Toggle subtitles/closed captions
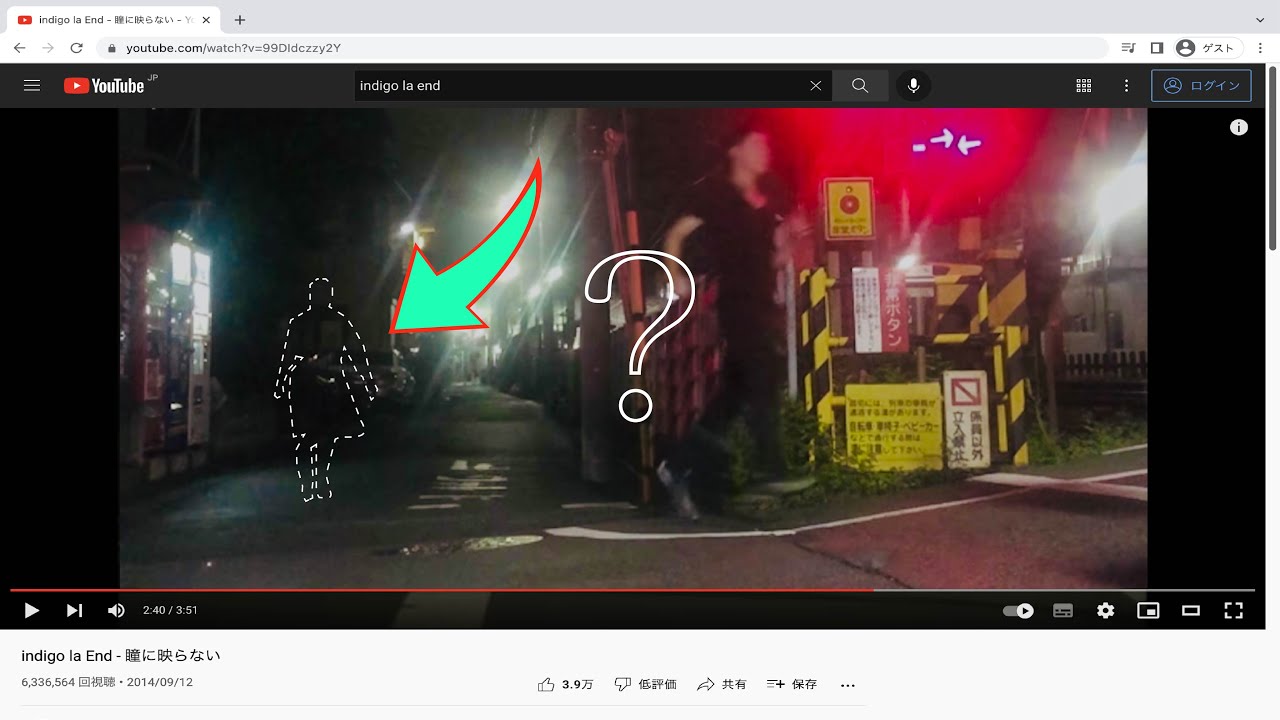The width and height of the screenshot is (1280, 720). [1063, 610]
